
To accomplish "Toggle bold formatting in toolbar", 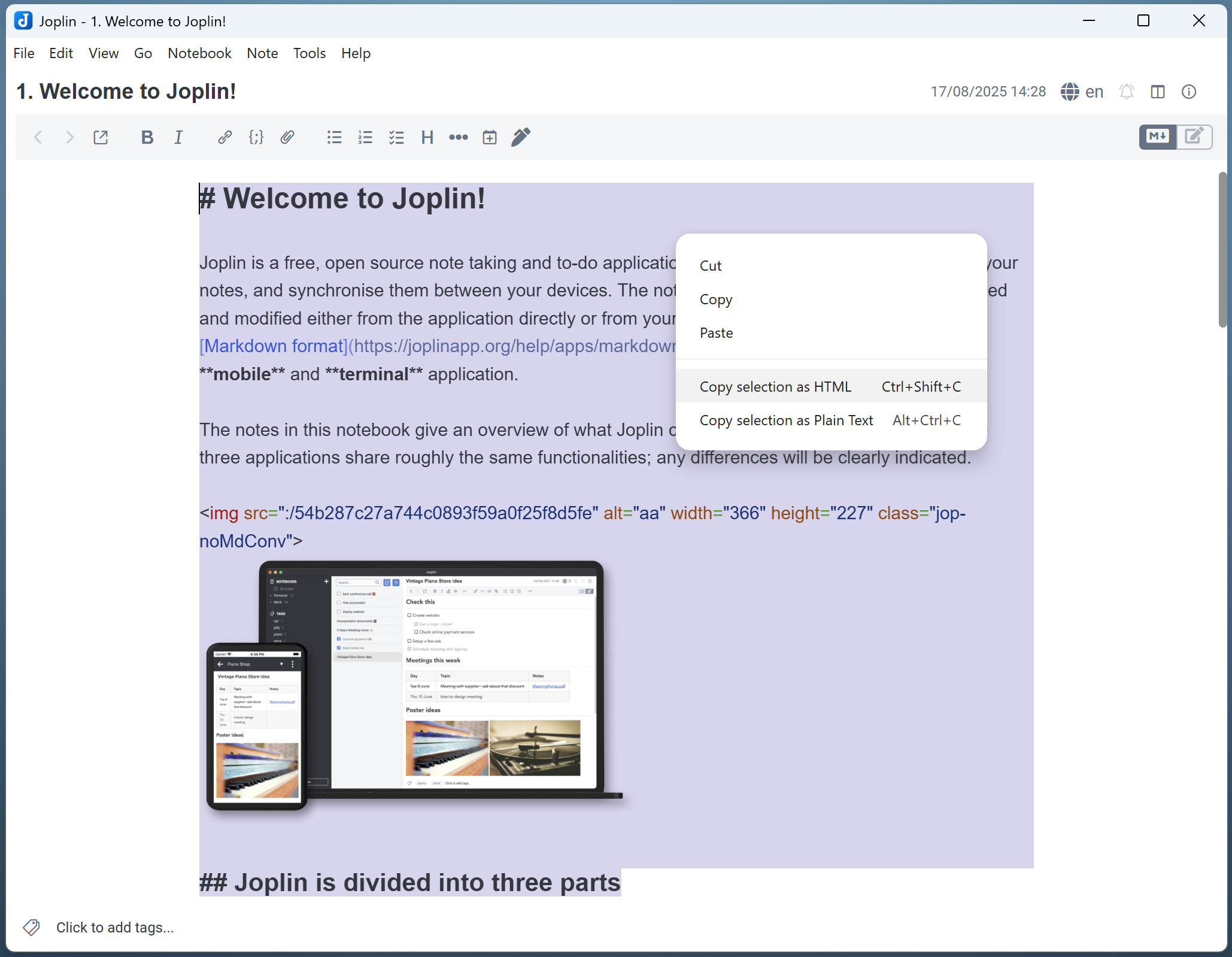I will point(147,137).
